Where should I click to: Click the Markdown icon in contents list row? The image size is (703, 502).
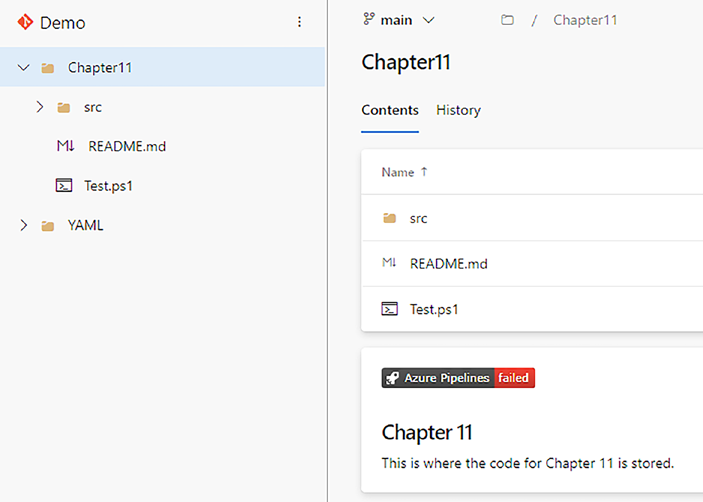tap(389, 264)
